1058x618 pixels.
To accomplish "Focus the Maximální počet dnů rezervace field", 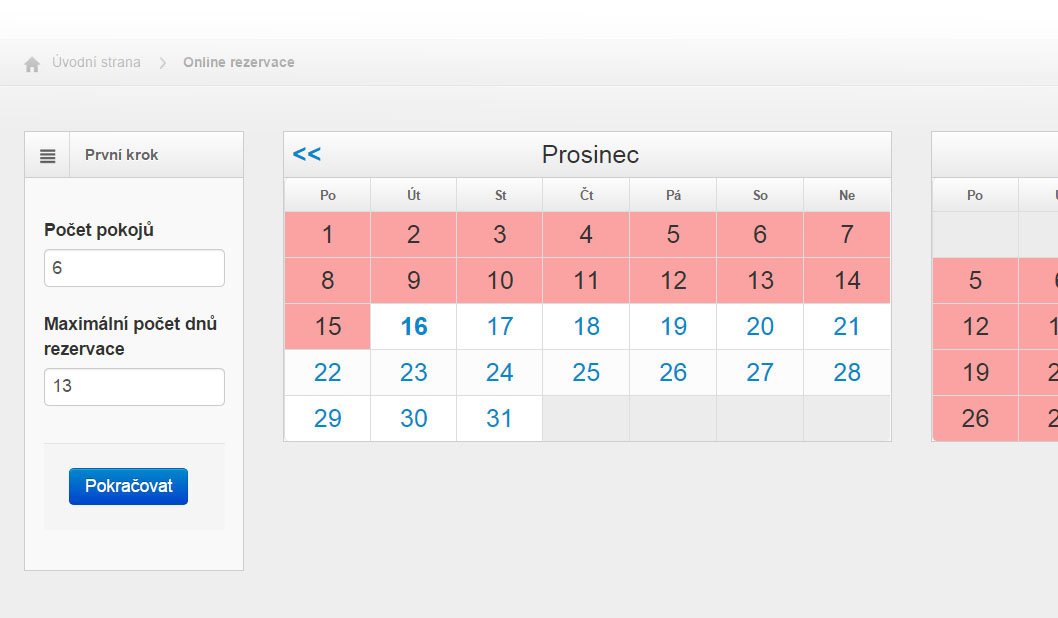I will pos(134,387).
